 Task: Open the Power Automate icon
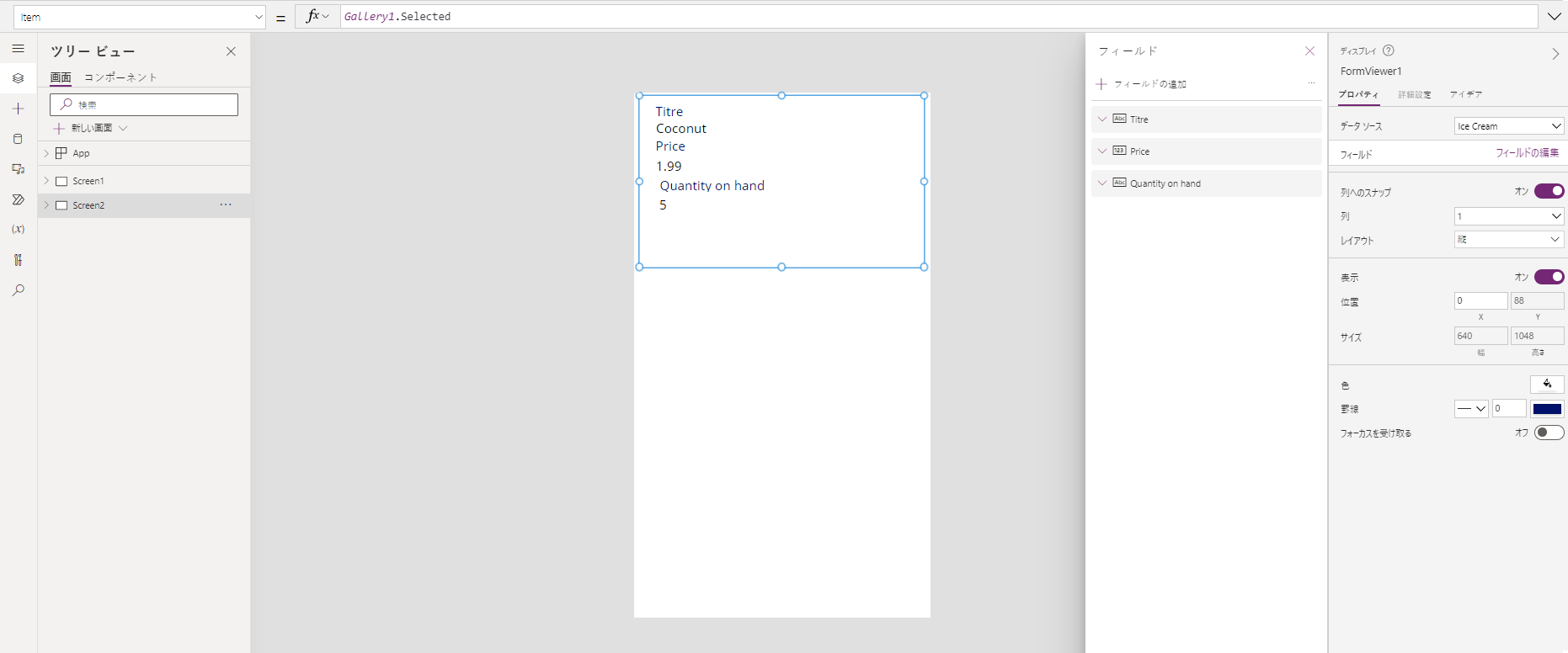pos(18,199)
